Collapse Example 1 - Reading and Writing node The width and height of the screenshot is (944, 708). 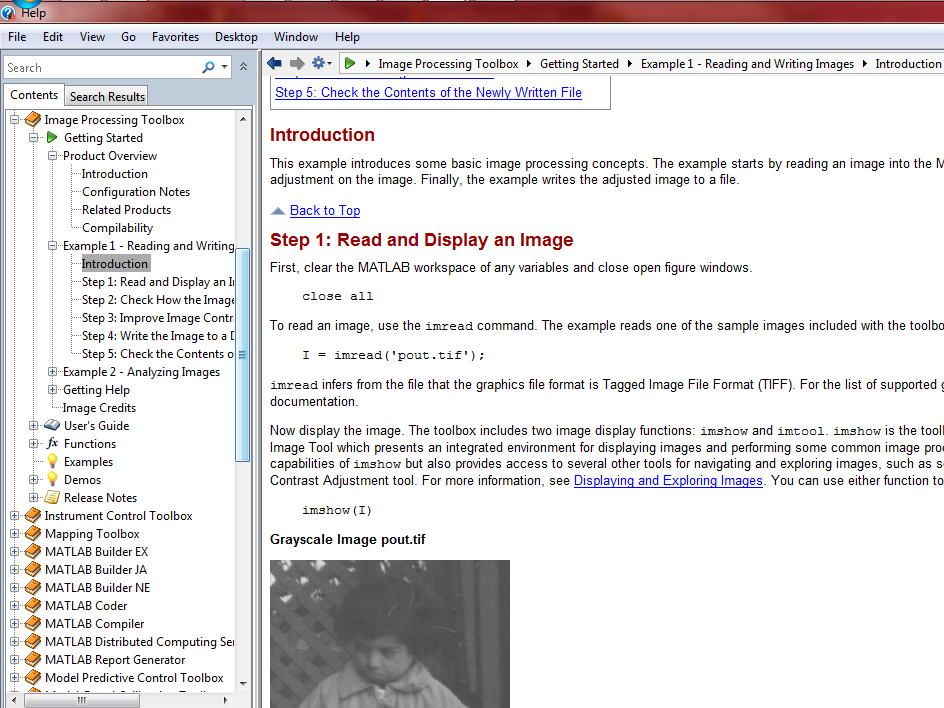[52, 246]
